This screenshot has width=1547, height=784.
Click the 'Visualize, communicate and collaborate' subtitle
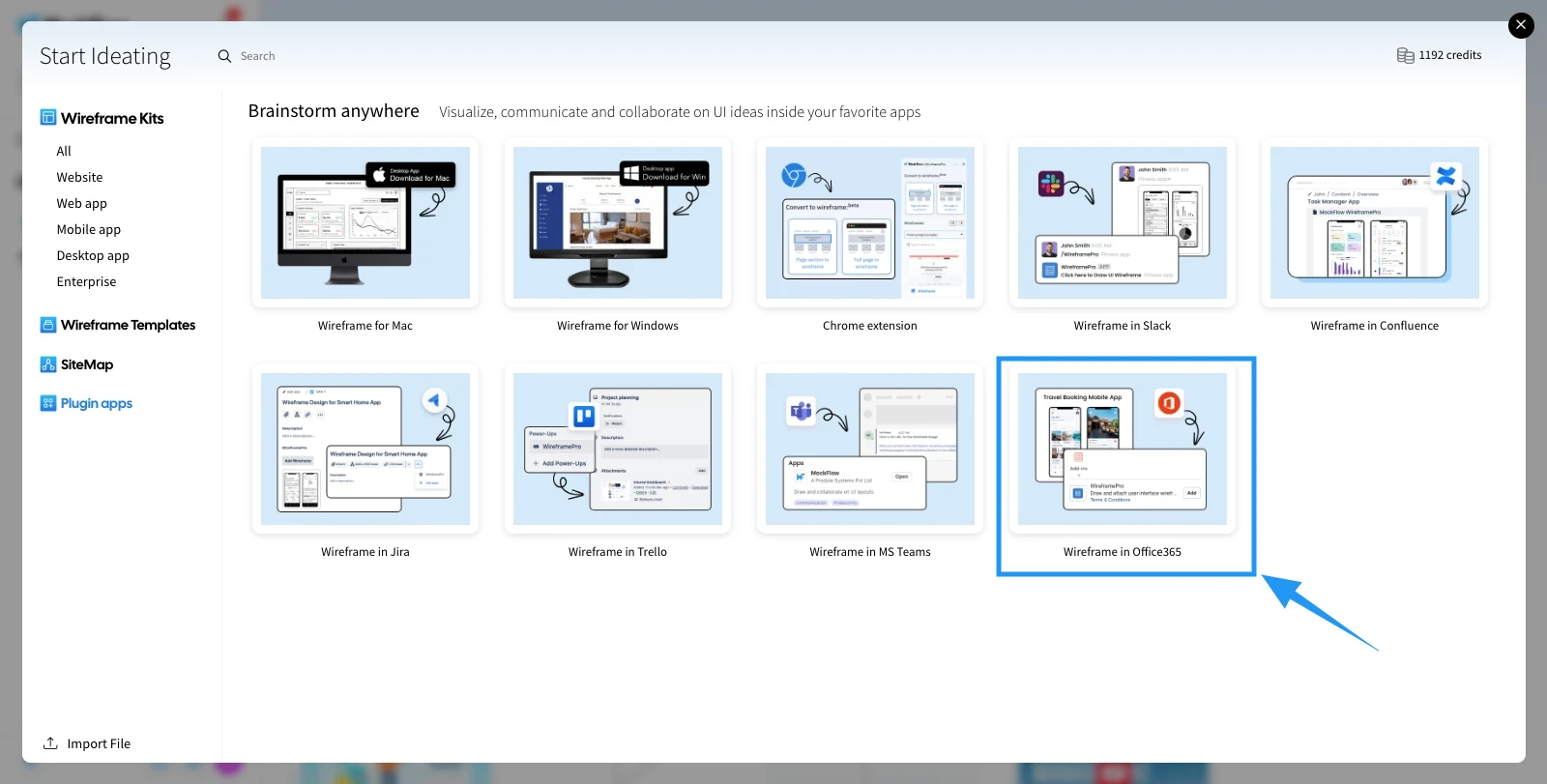680,112
